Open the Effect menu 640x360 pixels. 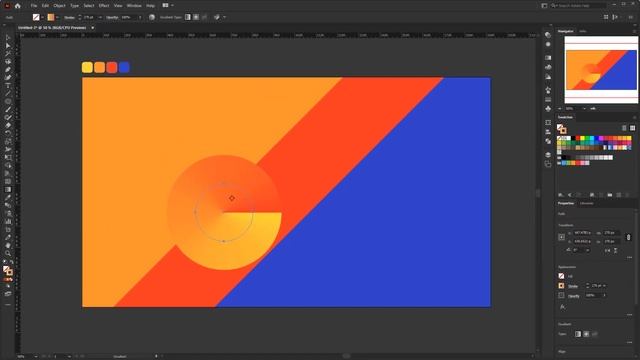click(x=104, y=6)
